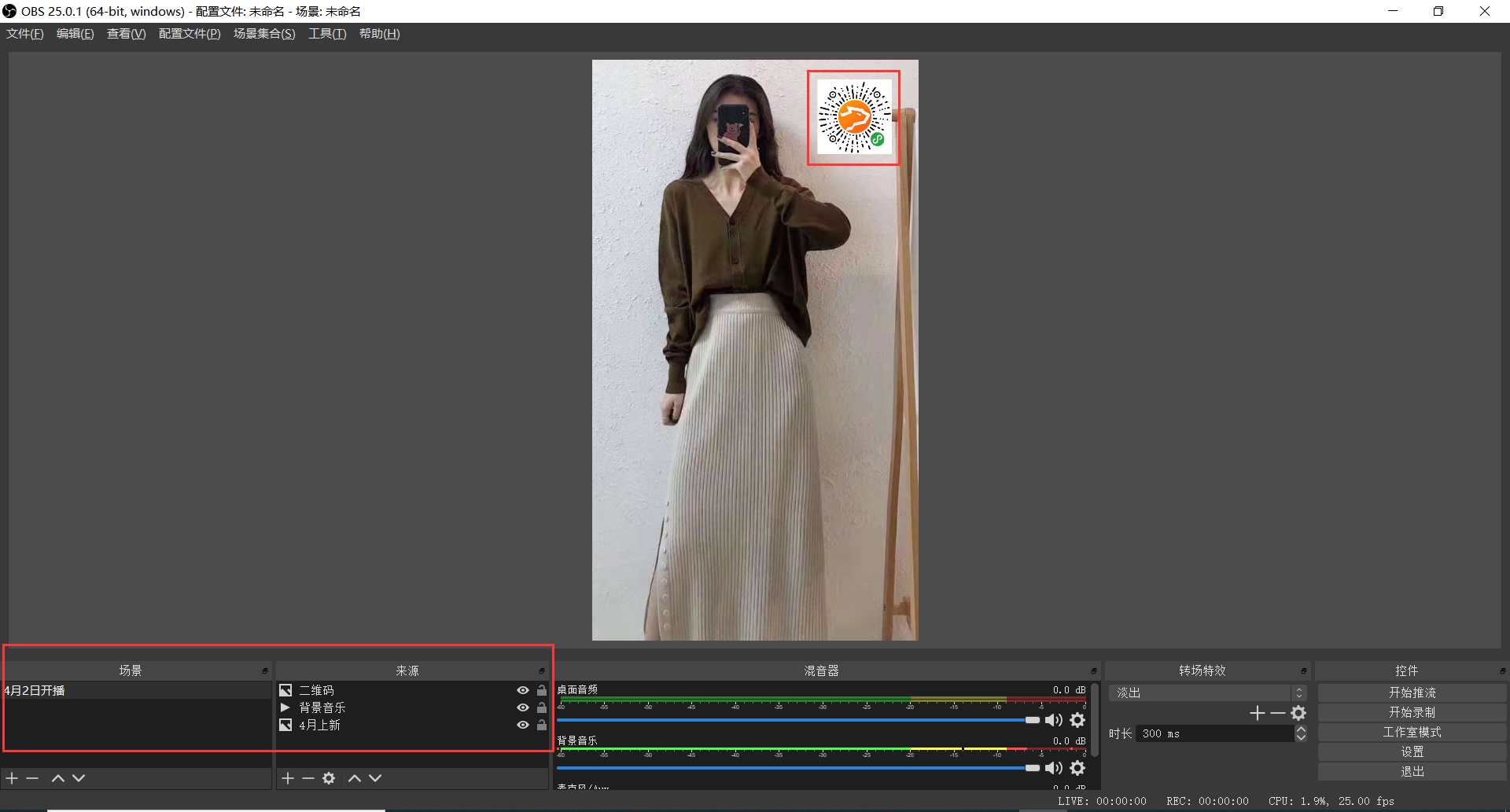
Task: Open the 场景集合(S) menu
Action: (264, 34)
